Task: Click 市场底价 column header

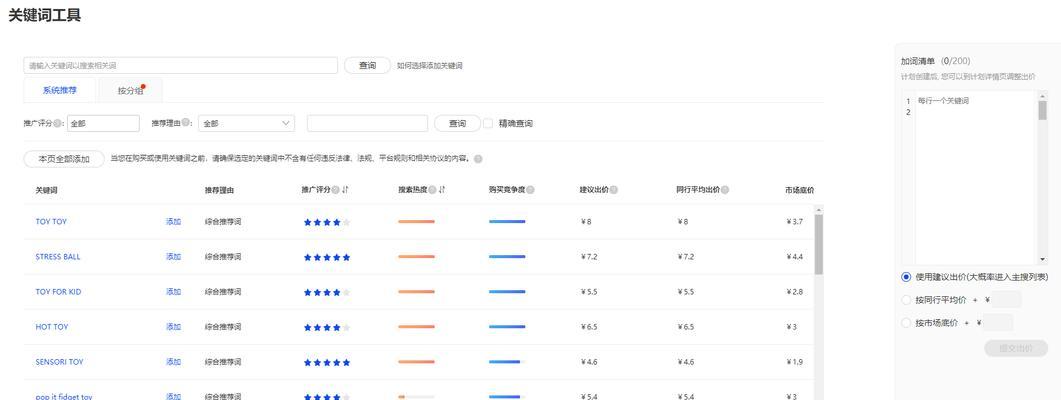Action: pyautogui.click(x=800, y=191)
